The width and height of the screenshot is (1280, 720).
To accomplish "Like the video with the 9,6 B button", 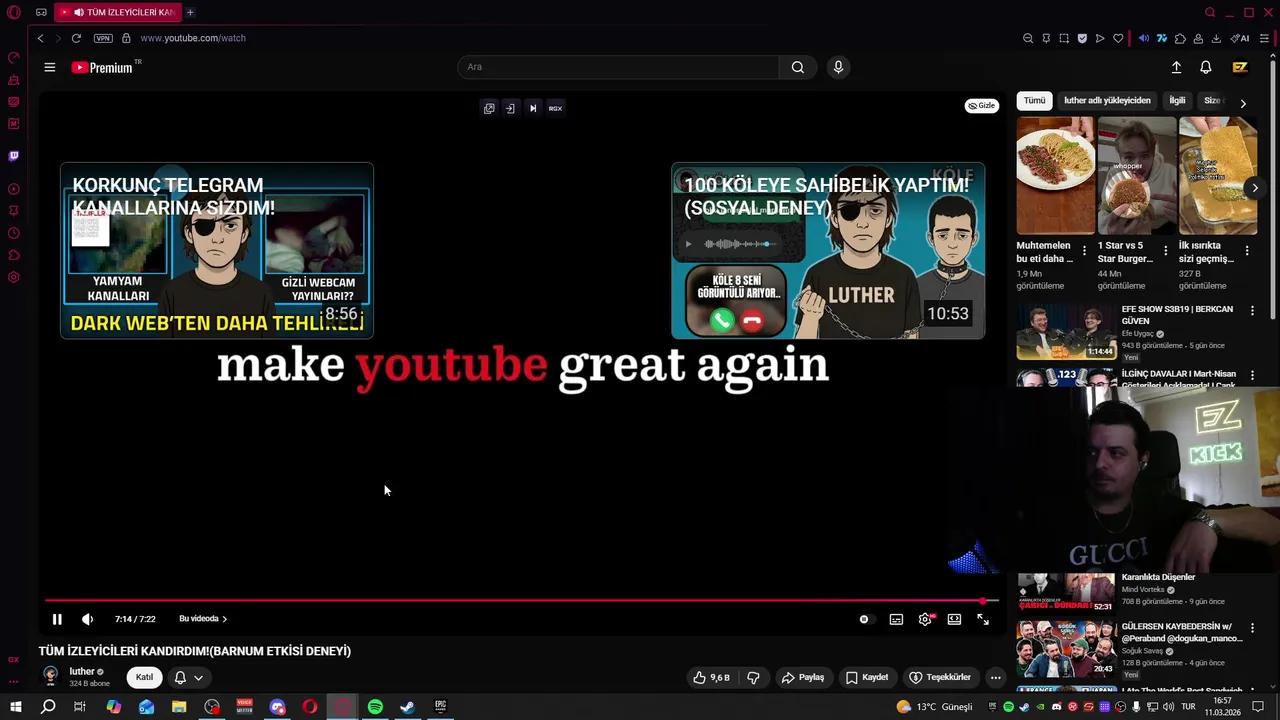I will (711, 677).
